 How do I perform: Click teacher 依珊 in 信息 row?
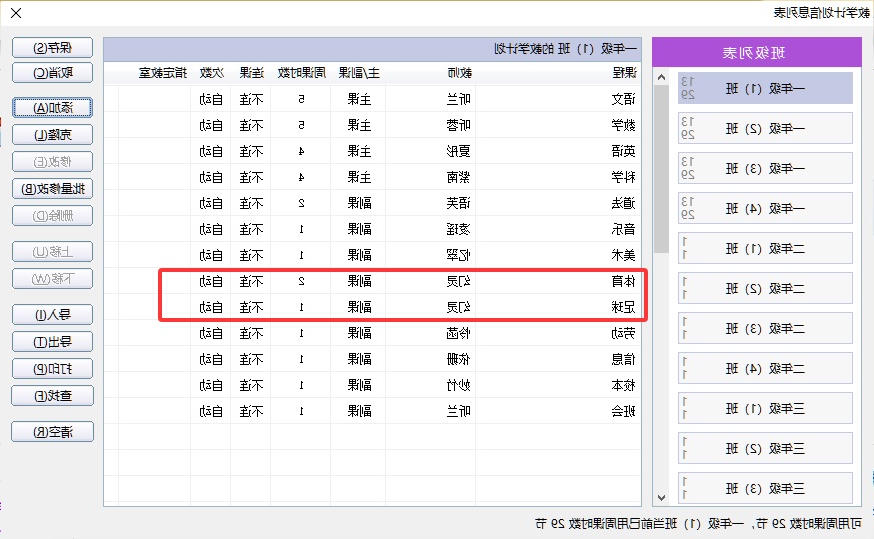pos(459,360)
